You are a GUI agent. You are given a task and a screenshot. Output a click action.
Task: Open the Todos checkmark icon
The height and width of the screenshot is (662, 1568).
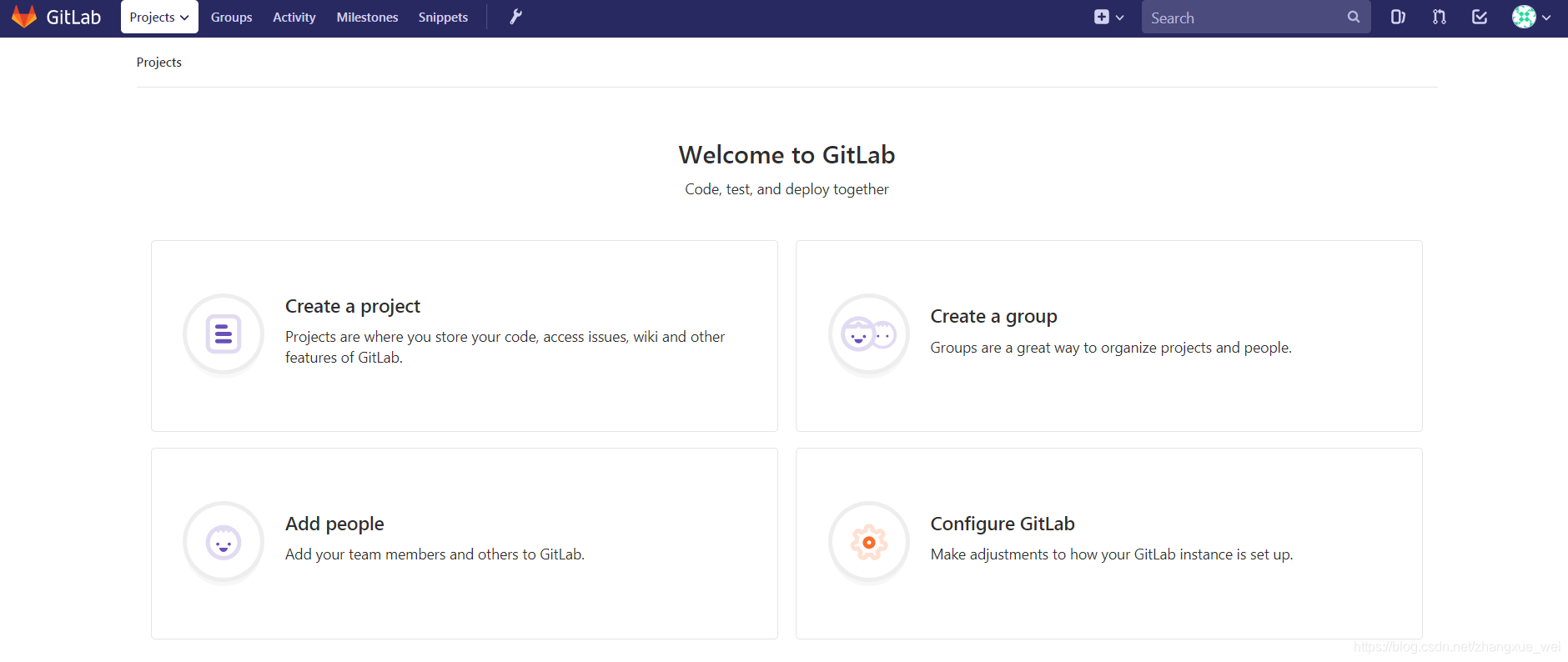(1480, 17)
